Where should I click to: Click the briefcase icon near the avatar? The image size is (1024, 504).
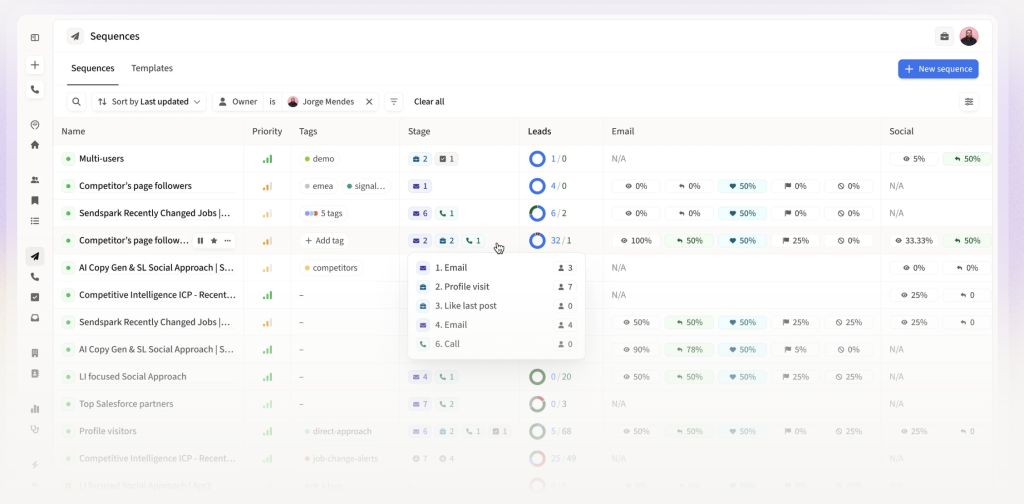click(x=944, y=37)
